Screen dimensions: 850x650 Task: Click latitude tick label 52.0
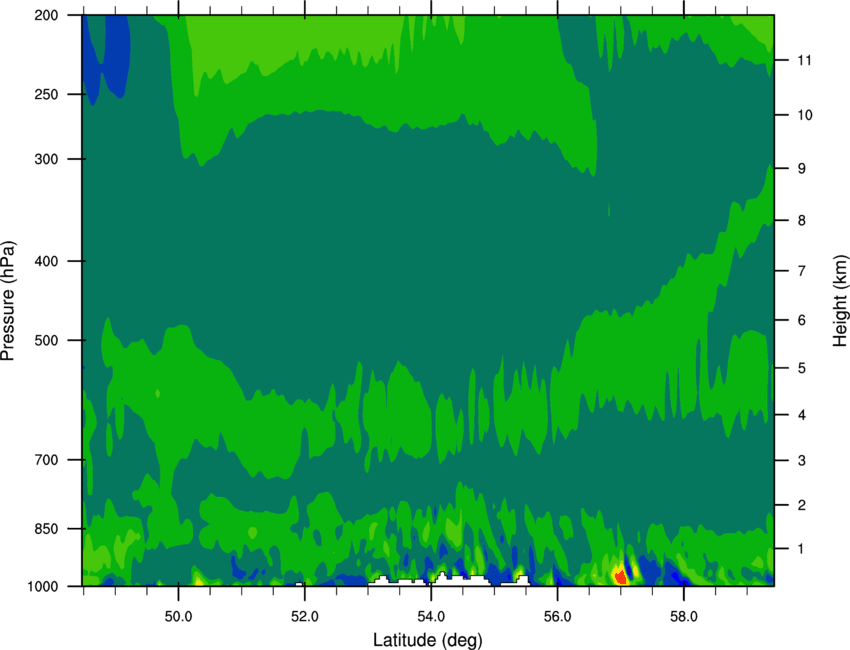pos(305,616)
